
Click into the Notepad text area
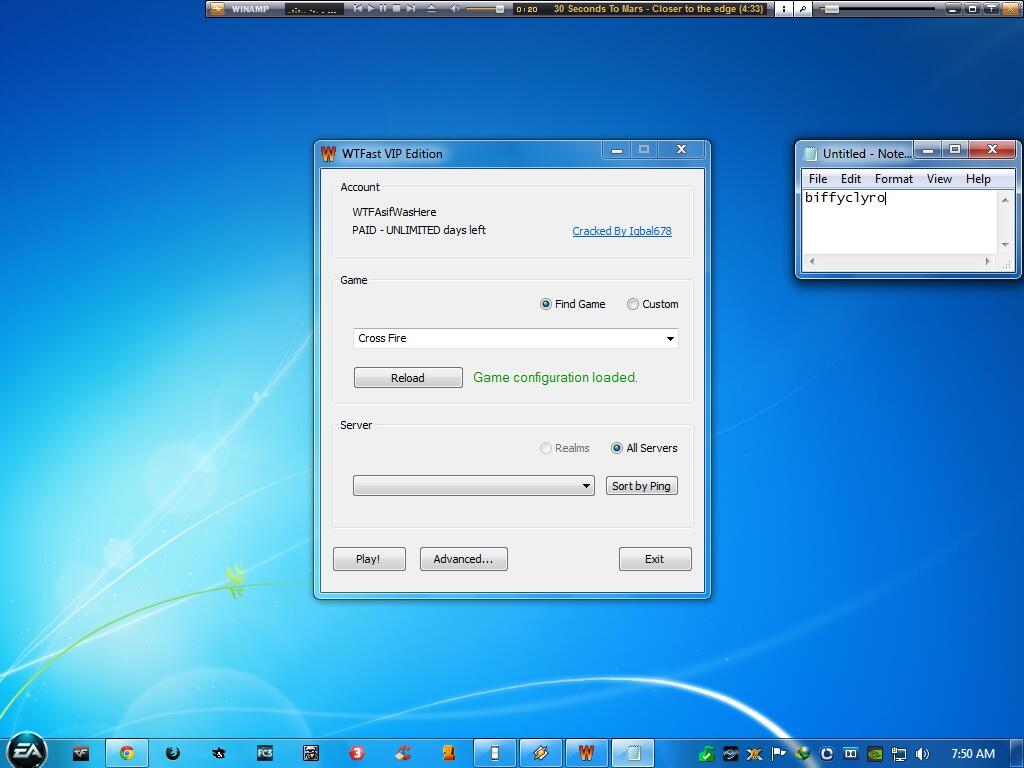click(x=899, y=222)
